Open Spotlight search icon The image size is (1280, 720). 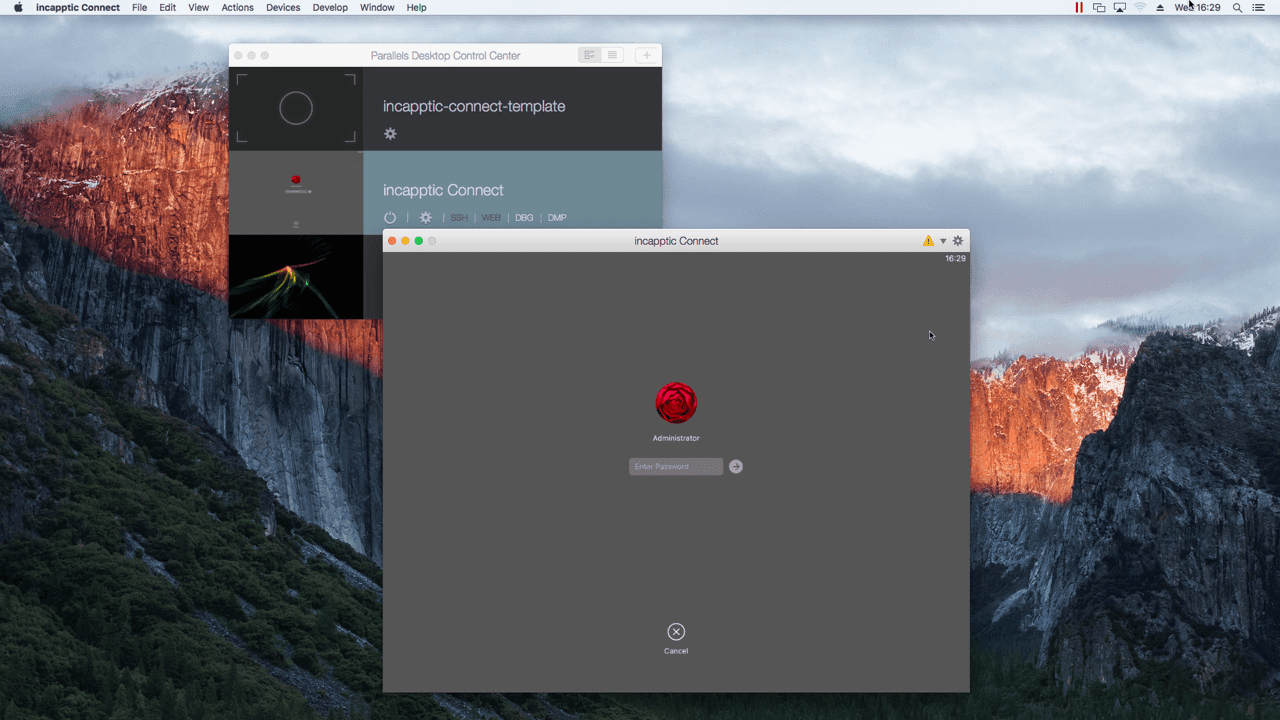coord(1237,7)
